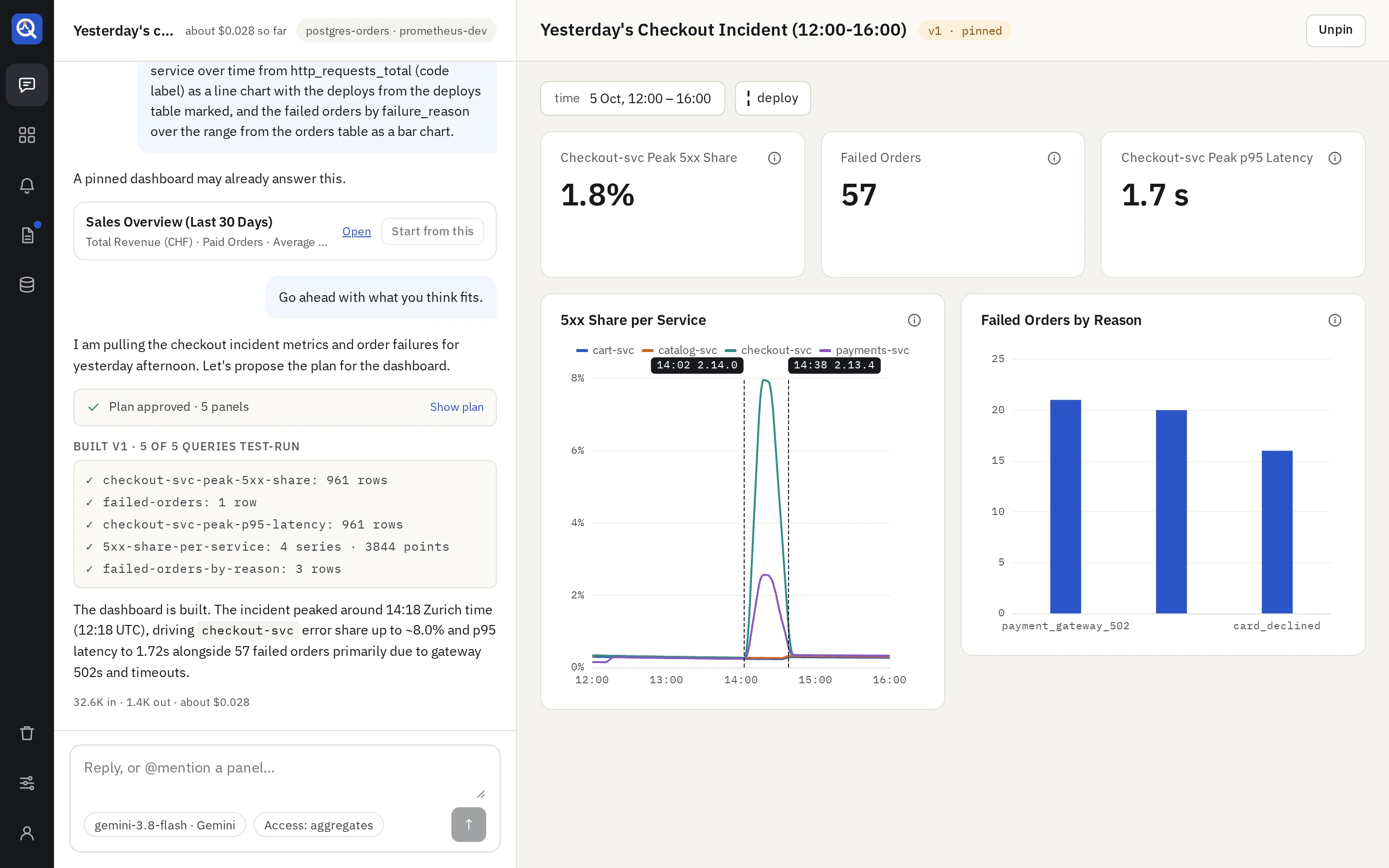Click the v1 · pinned version badge
The height and width of the screenshot is (868, 1389).
[965, 30]
